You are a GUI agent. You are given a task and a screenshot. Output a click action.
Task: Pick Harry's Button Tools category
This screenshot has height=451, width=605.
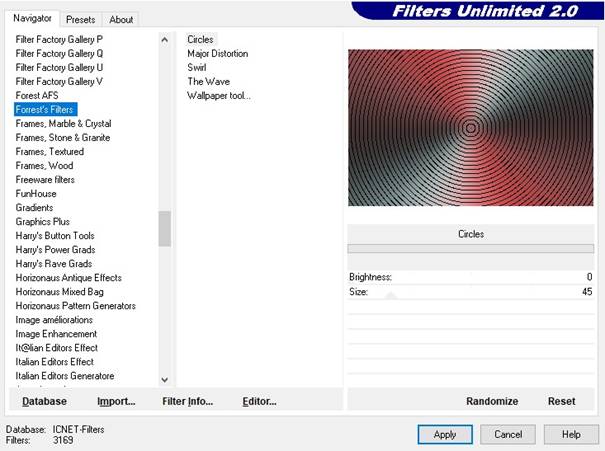[55, 236]
